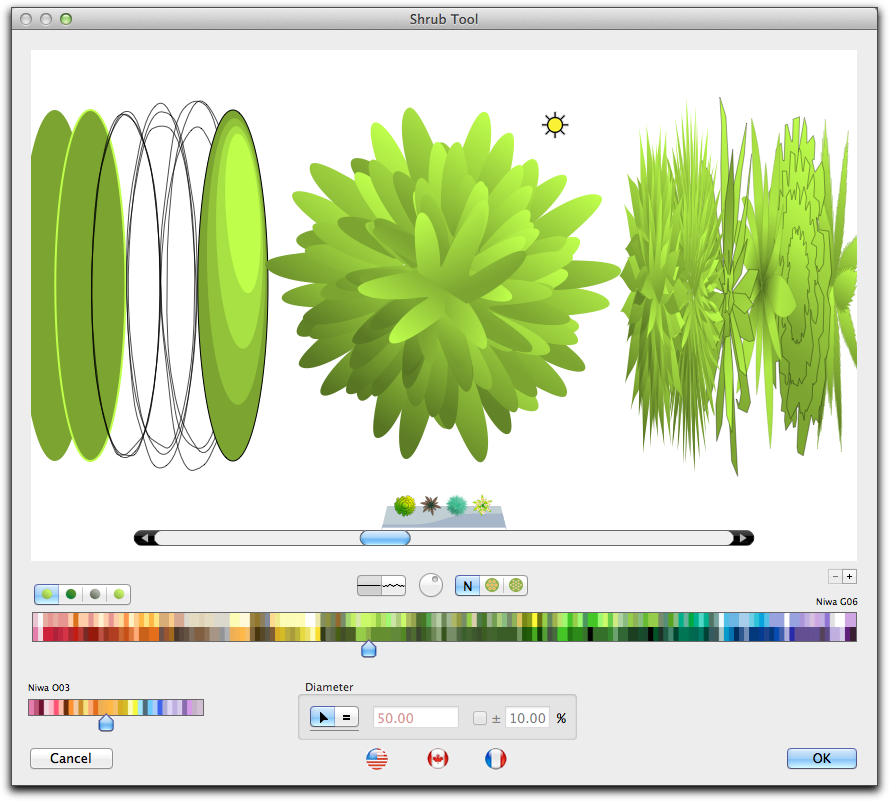Image resolution: width=889 pixels, height=801 pixels.
Task: Click the diameter 50.00 input field
Action: pos(416,718)
